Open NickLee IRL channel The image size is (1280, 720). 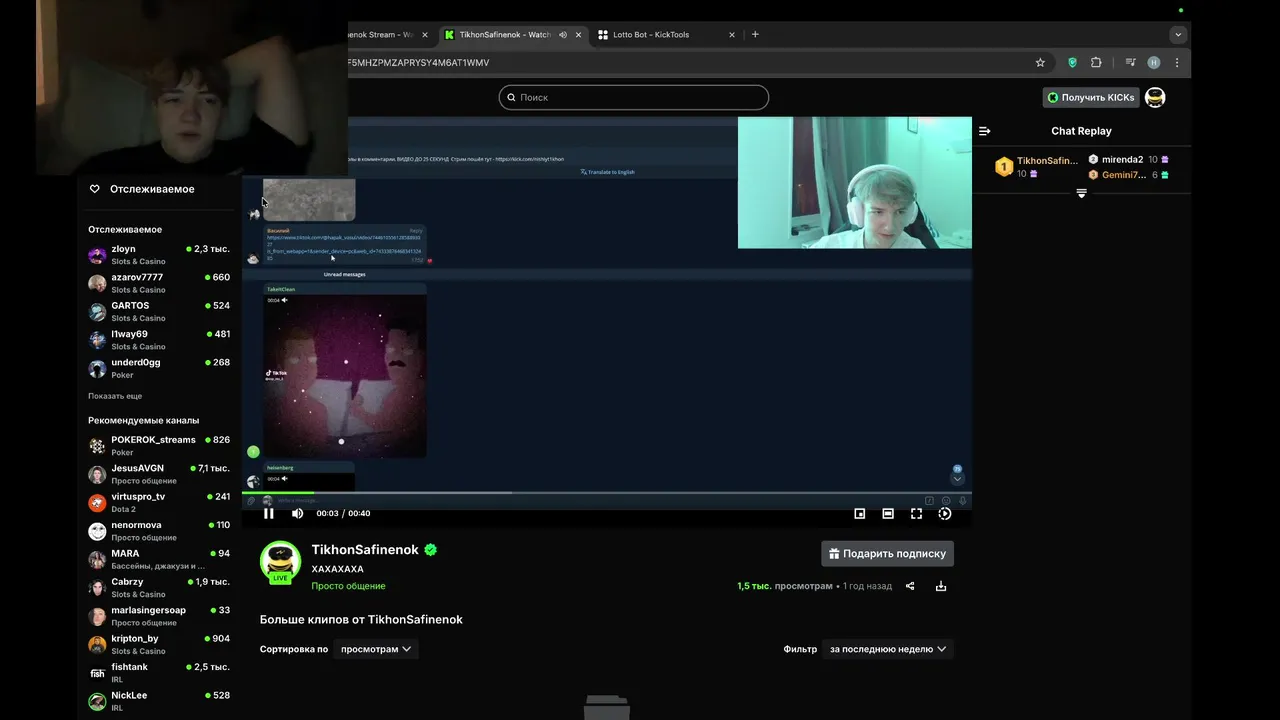click(159, 701)
